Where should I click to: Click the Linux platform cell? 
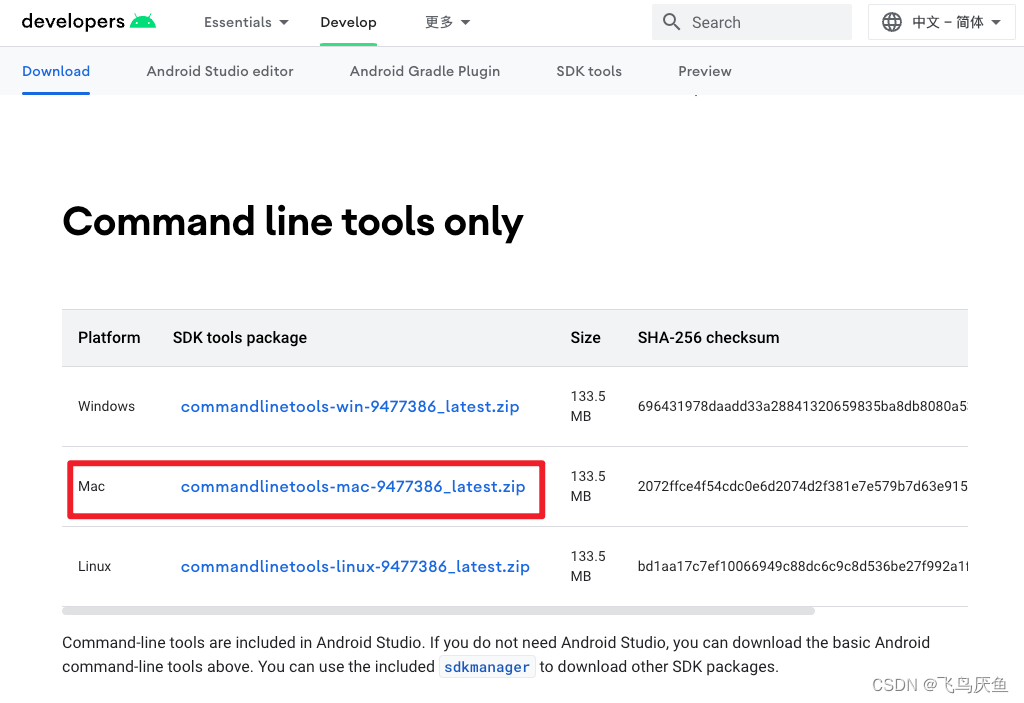[x=95, y=566]
